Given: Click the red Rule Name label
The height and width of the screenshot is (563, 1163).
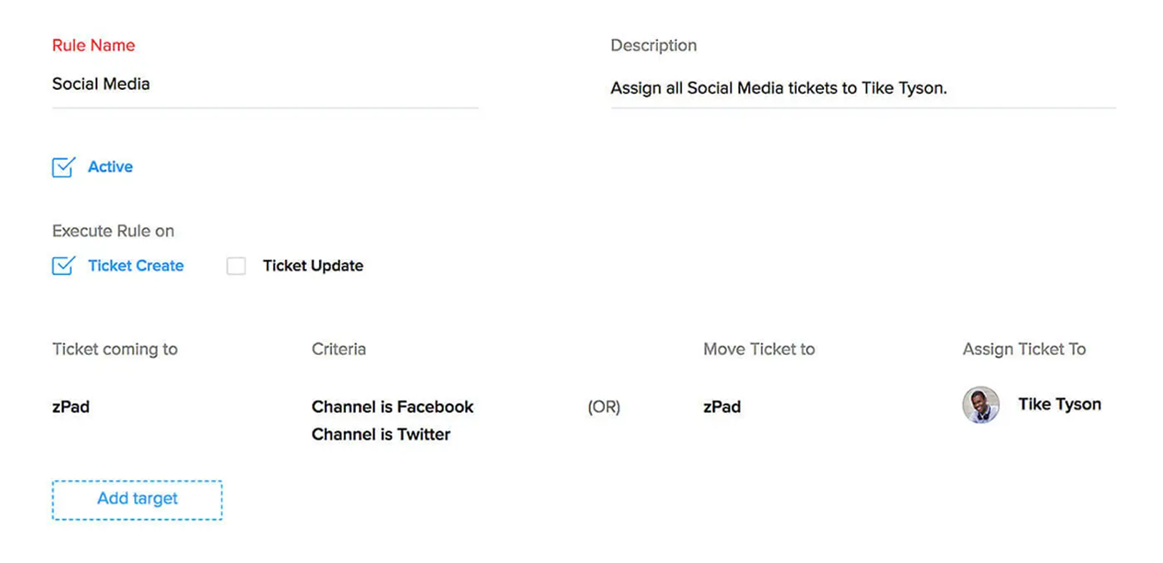Looking at the screenshot, I should point(93,45).
